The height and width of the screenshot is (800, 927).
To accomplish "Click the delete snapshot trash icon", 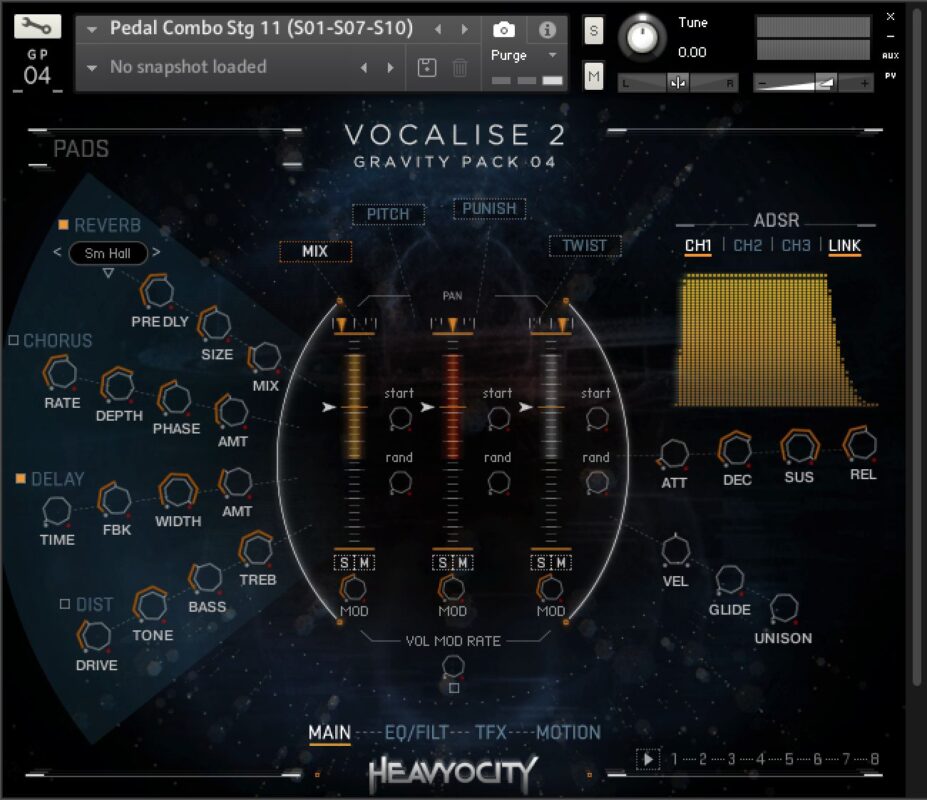I will tap(460, 67).
